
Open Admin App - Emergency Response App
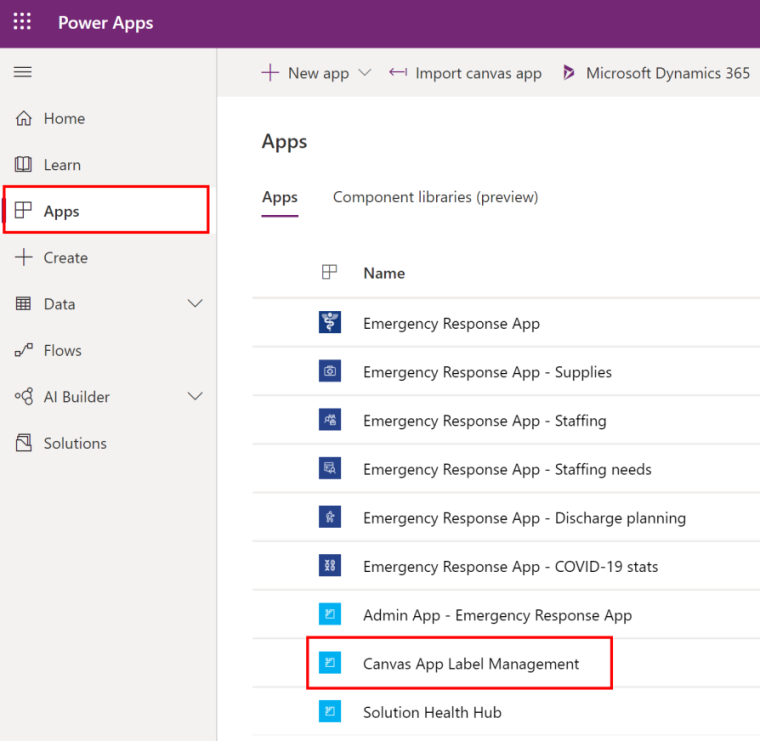point(497,615)
